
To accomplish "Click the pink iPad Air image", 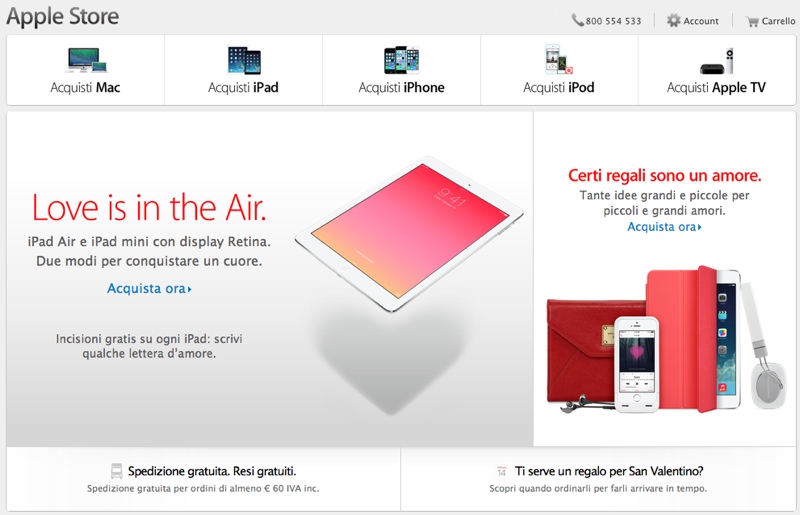I will [x=409, y=234].
